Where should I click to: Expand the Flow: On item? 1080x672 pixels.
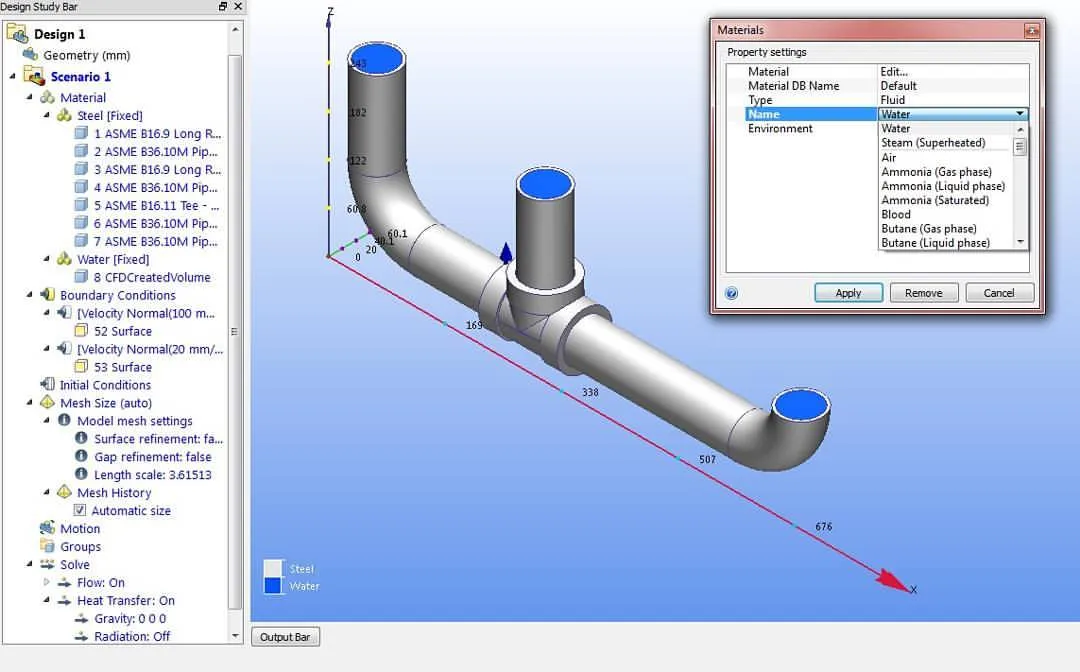coord(45,583)
